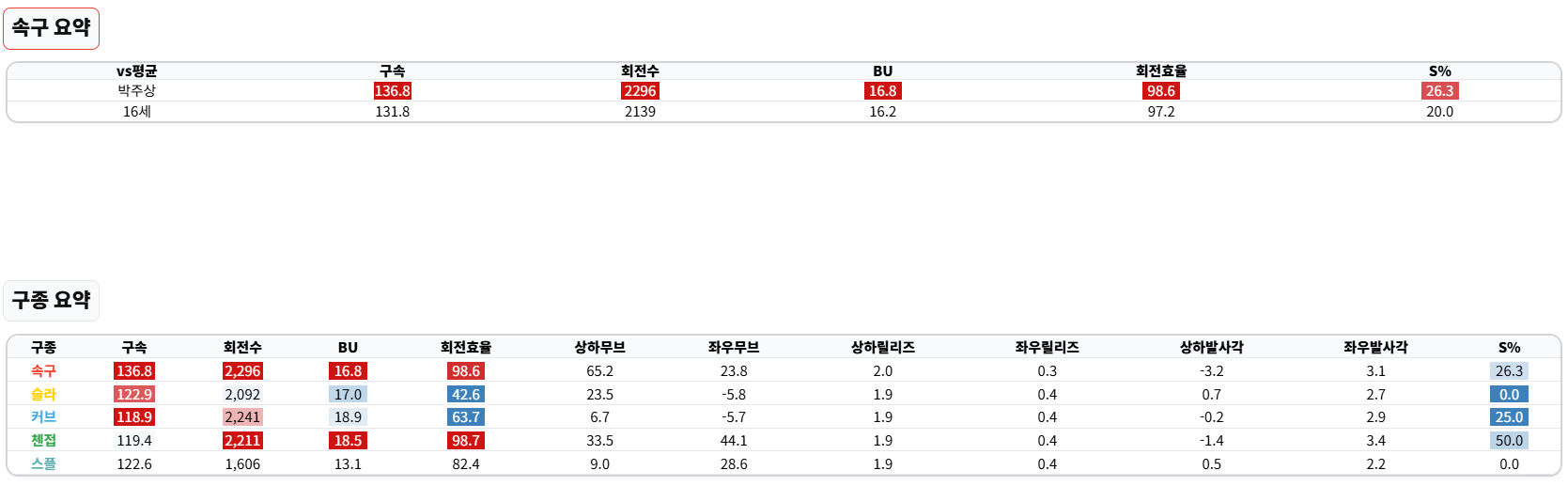The height and width of the screenshot is (486, 1568).
Task: Click the 박주상 player name cell
Action: coord(136,91)
